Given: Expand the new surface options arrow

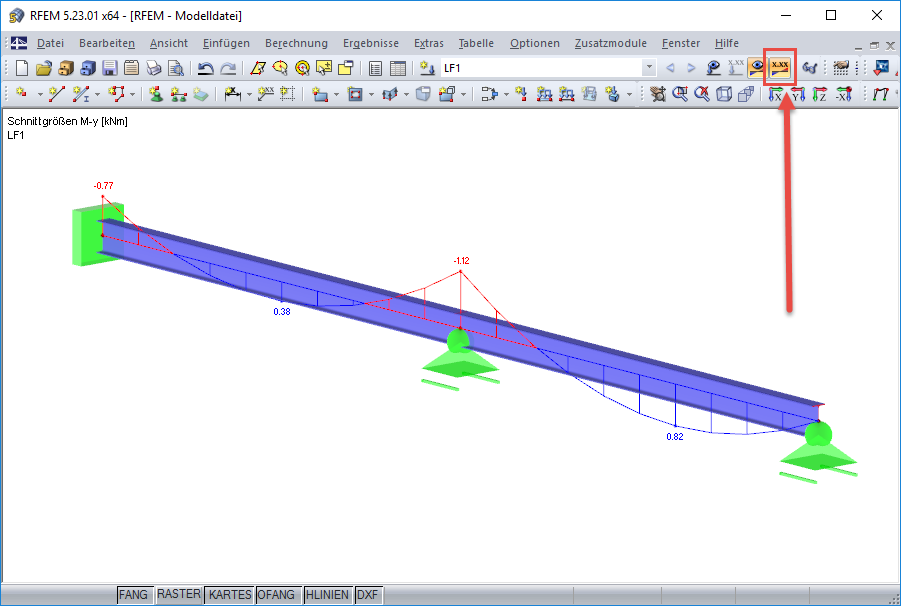Looking at the screenshot, I should (x=336, y=94).
